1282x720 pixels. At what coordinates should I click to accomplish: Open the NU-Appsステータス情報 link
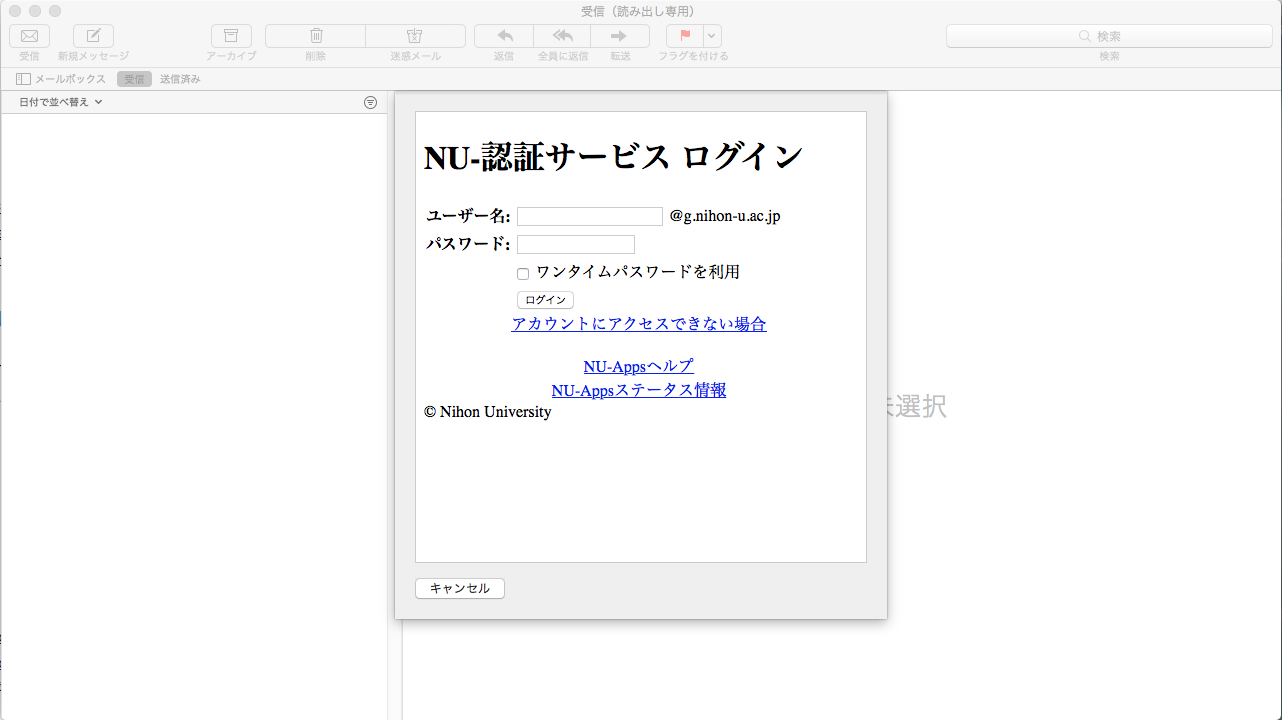coord(639,390)
